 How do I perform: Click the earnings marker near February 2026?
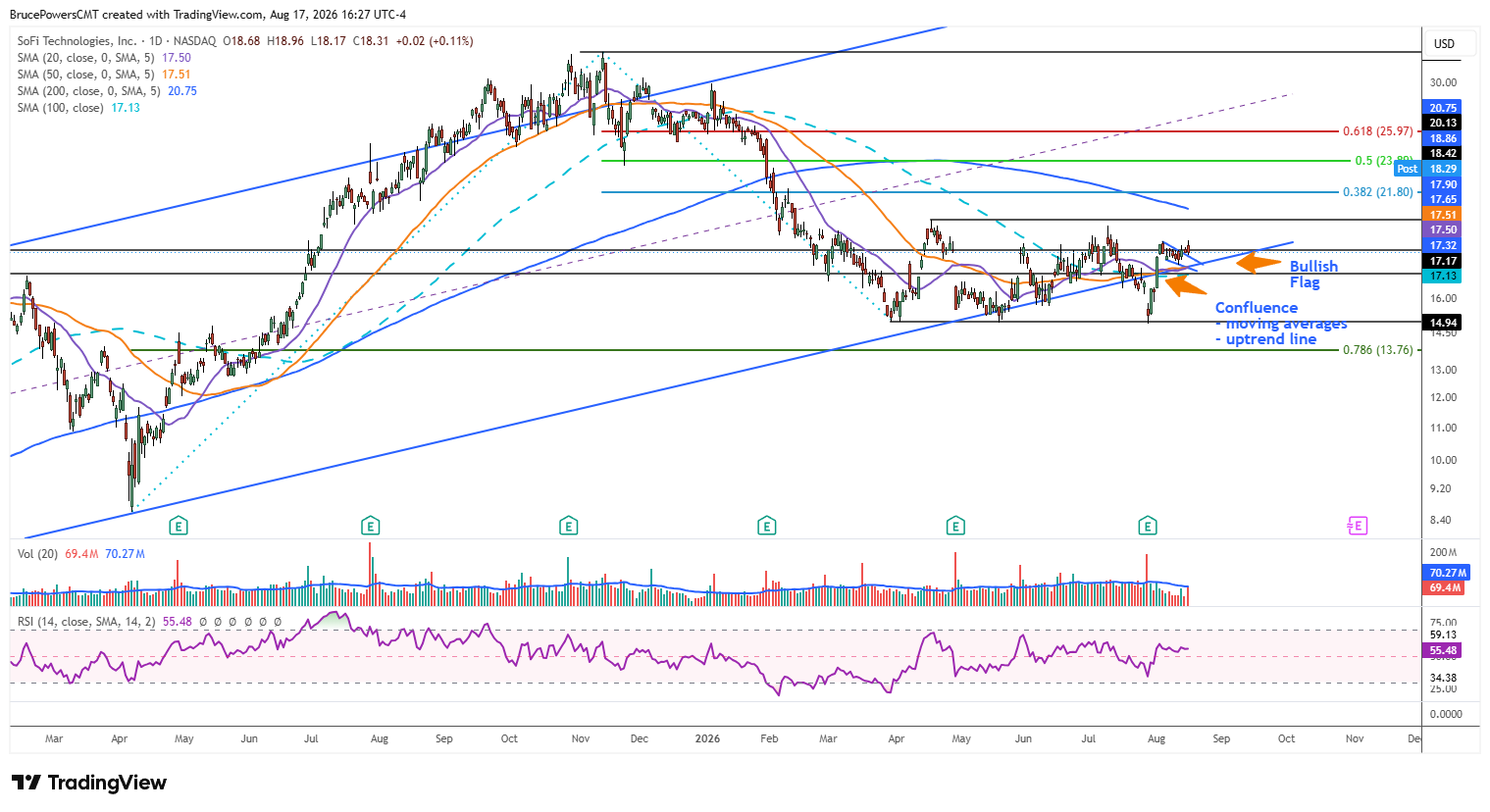tap(767, 527)
